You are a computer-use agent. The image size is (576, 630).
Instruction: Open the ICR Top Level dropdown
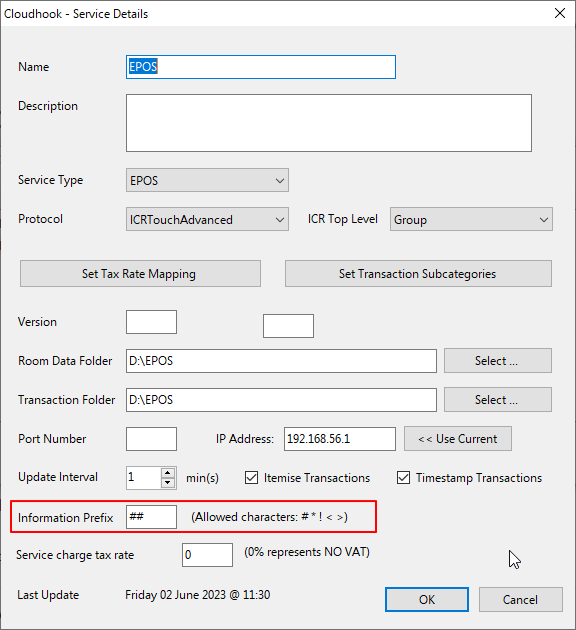click(x=471, y=219)
